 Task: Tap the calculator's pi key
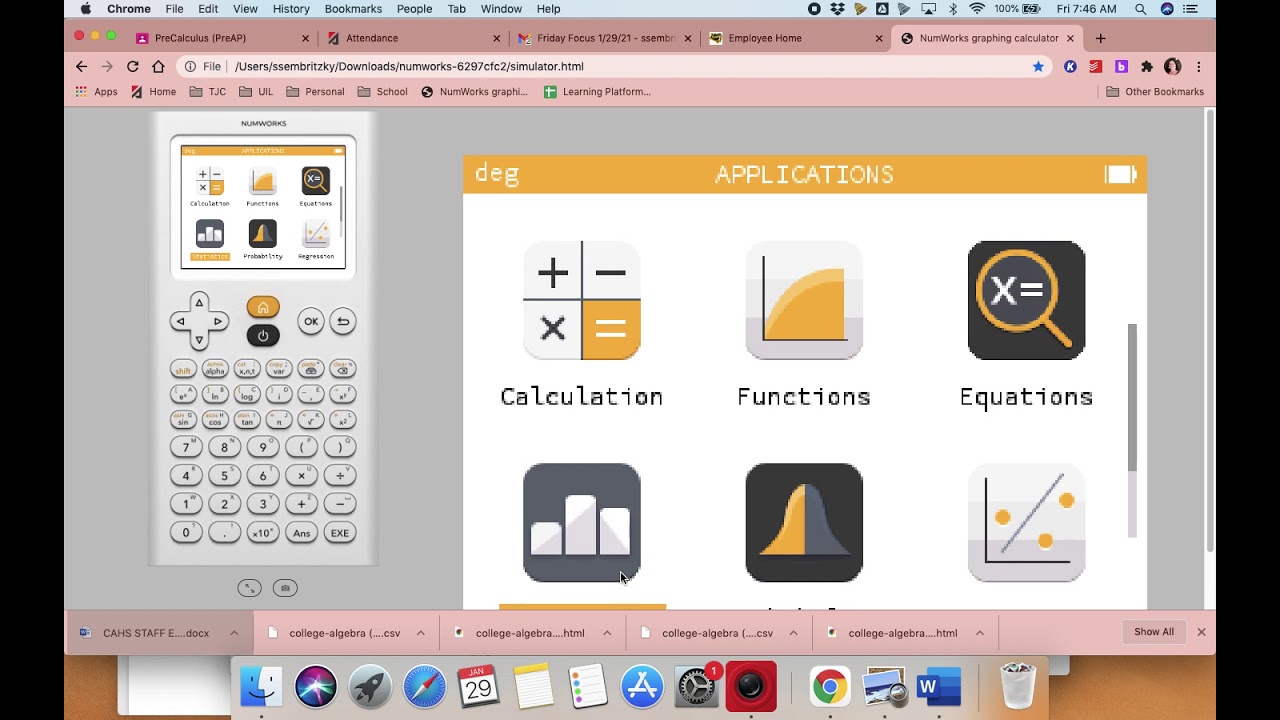click(x=279, y=420)
